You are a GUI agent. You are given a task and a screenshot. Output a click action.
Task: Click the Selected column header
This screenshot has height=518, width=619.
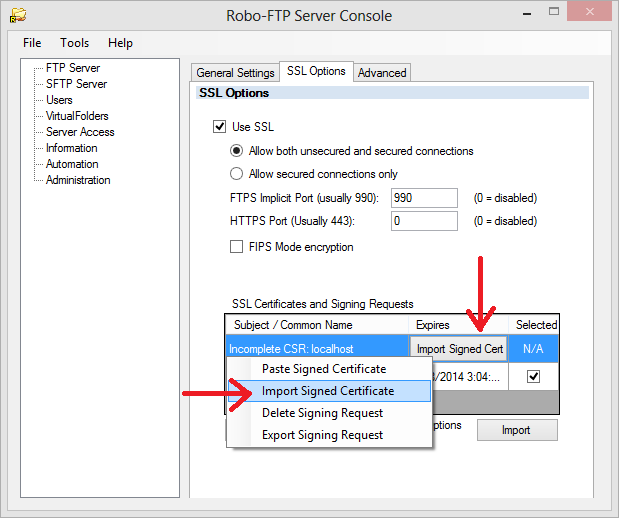(x=534, y=325)
